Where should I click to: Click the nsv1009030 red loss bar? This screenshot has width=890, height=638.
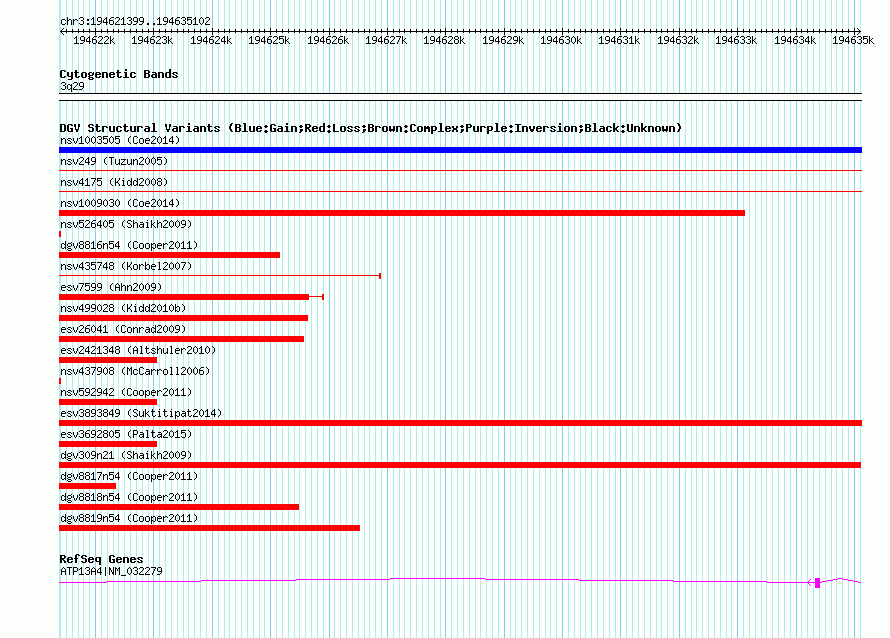pos(402,213)
